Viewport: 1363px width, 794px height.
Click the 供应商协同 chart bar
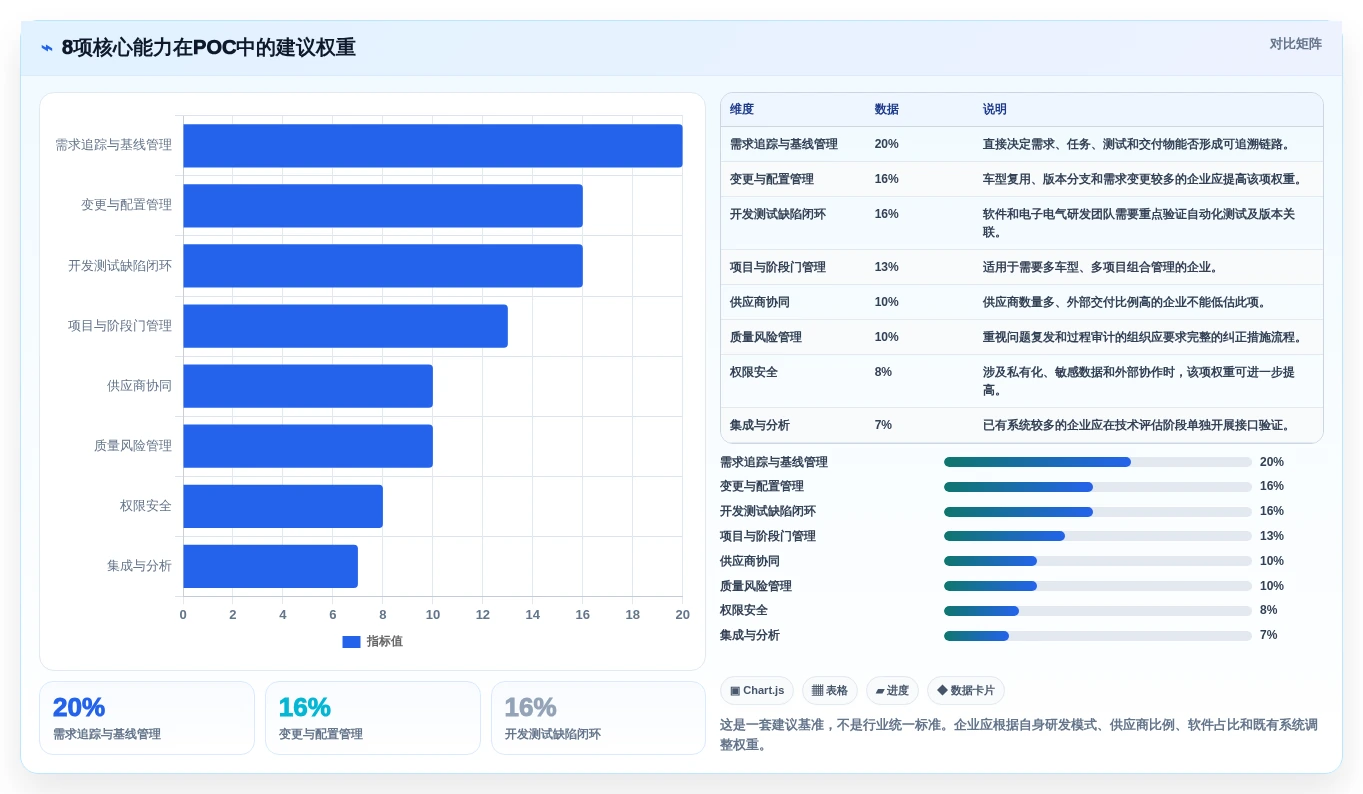tap(308, 386)
